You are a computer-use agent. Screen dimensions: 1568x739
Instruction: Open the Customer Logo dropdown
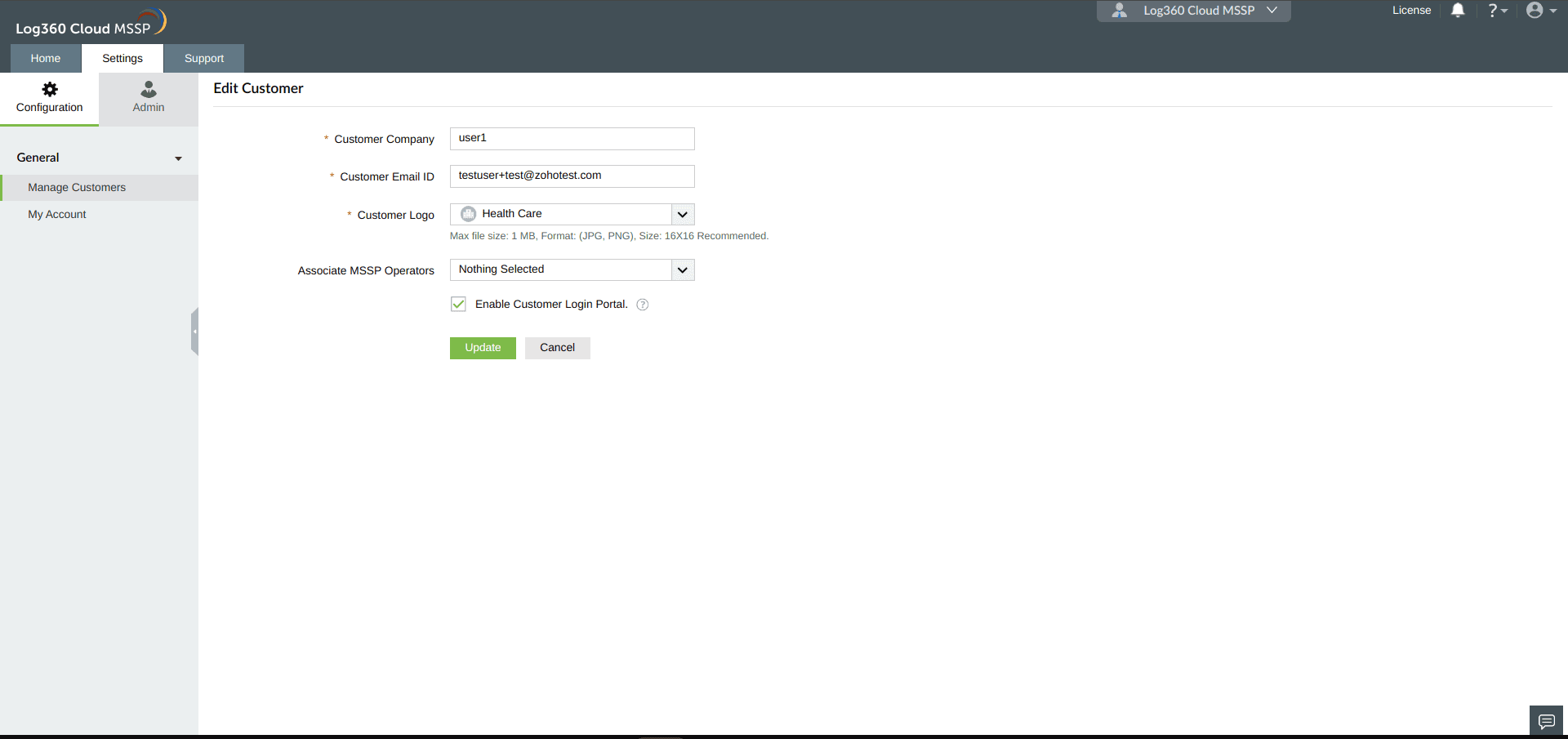pyautogui.click(x=683, y=214)
